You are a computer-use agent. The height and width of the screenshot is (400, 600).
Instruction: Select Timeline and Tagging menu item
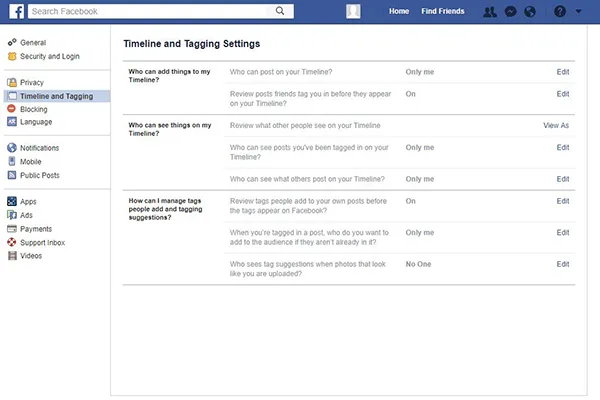tap(57, 96)
